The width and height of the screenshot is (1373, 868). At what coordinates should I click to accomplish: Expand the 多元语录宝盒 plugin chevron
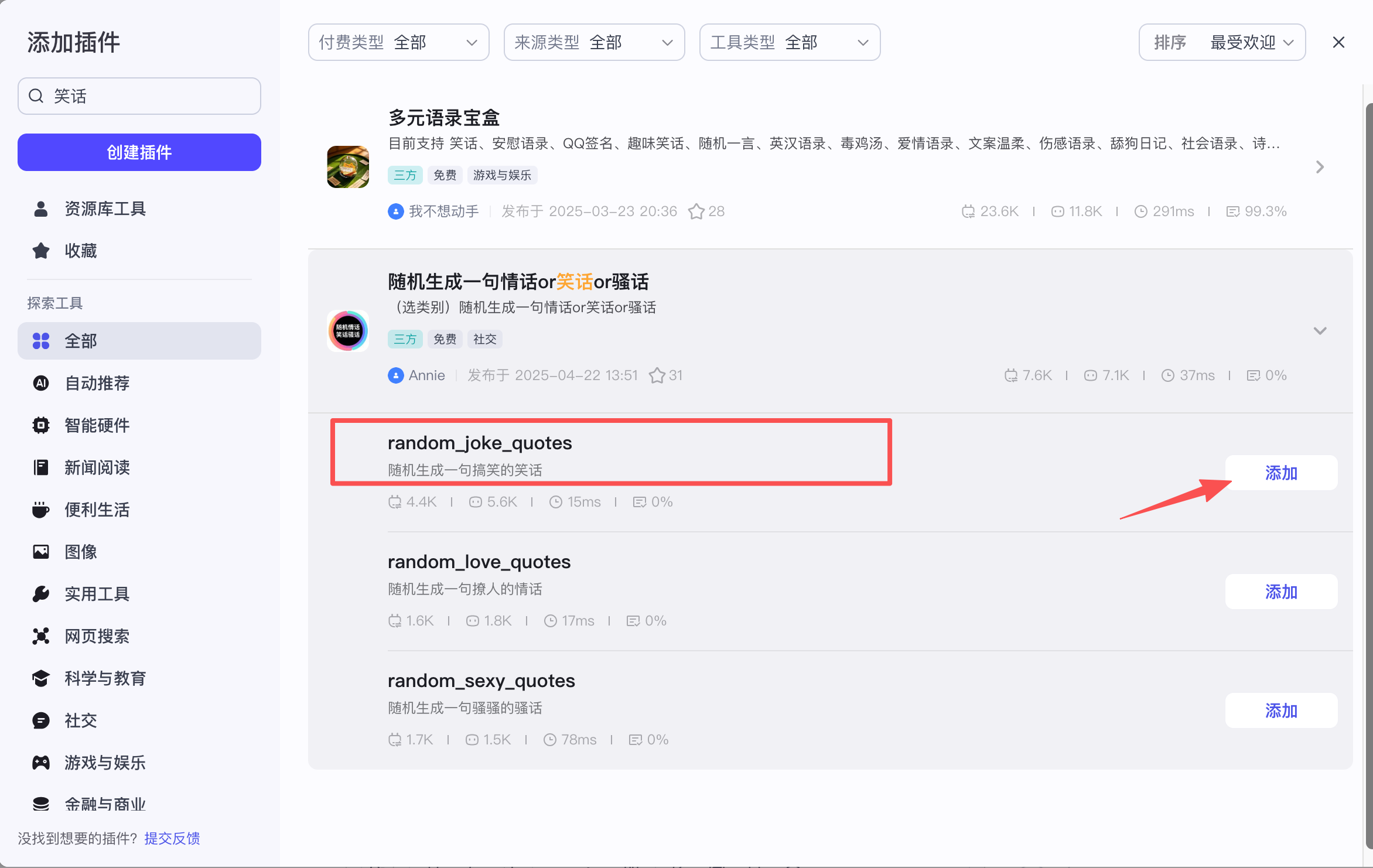tap(1320, 167)
